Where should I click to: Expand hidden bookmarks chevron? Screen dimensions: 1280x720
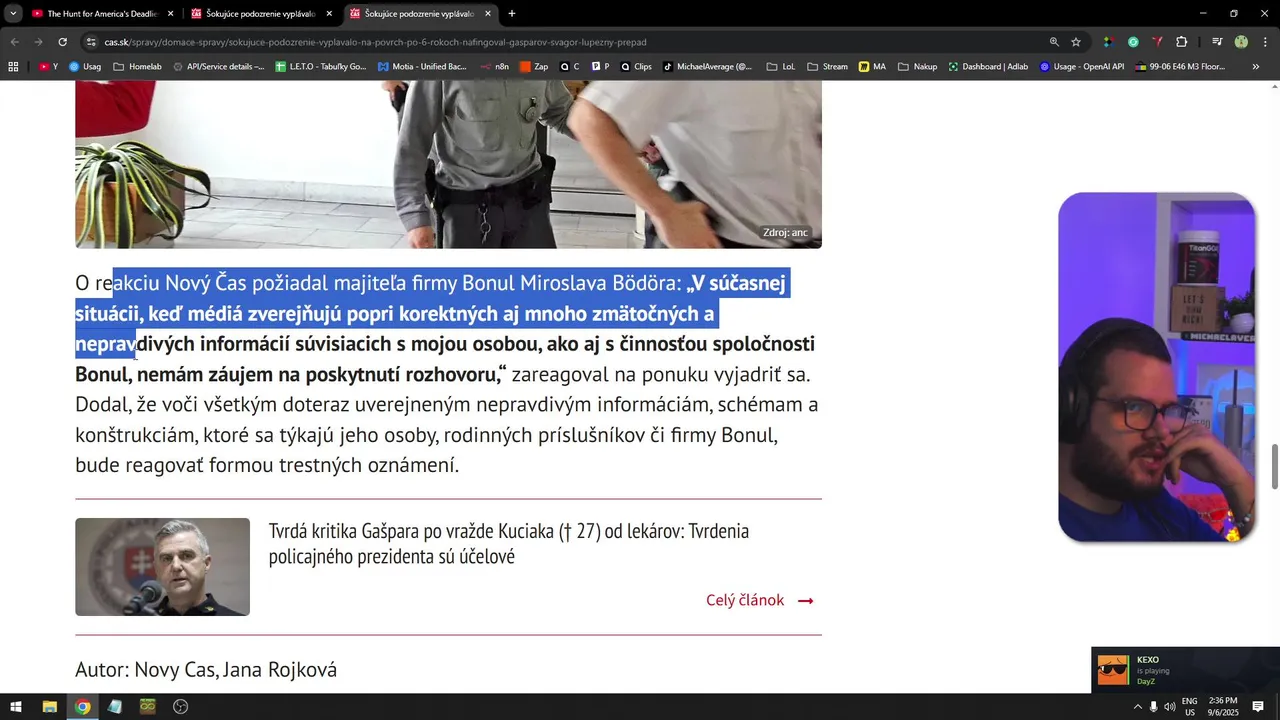(x=1256, y=67)
